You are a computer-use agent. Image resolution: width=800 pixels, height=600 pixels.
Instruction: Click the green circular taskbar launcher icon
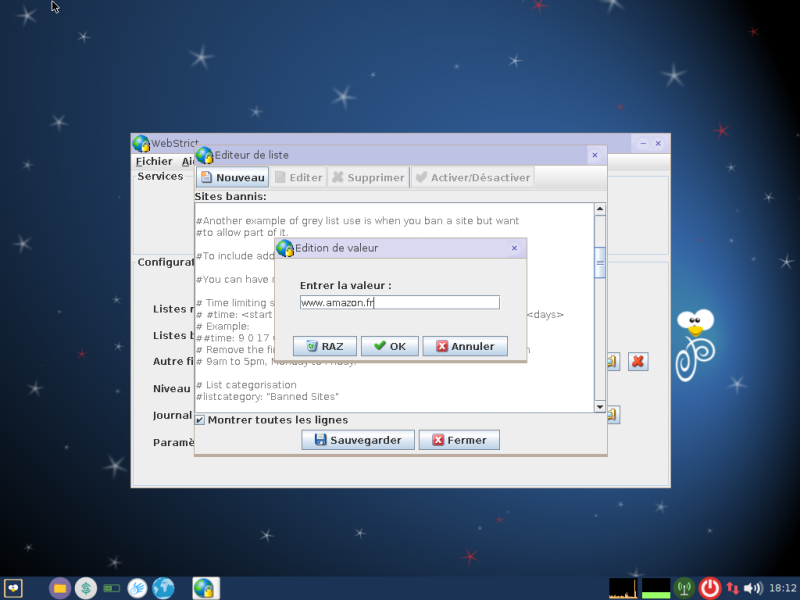coord(86,588)
